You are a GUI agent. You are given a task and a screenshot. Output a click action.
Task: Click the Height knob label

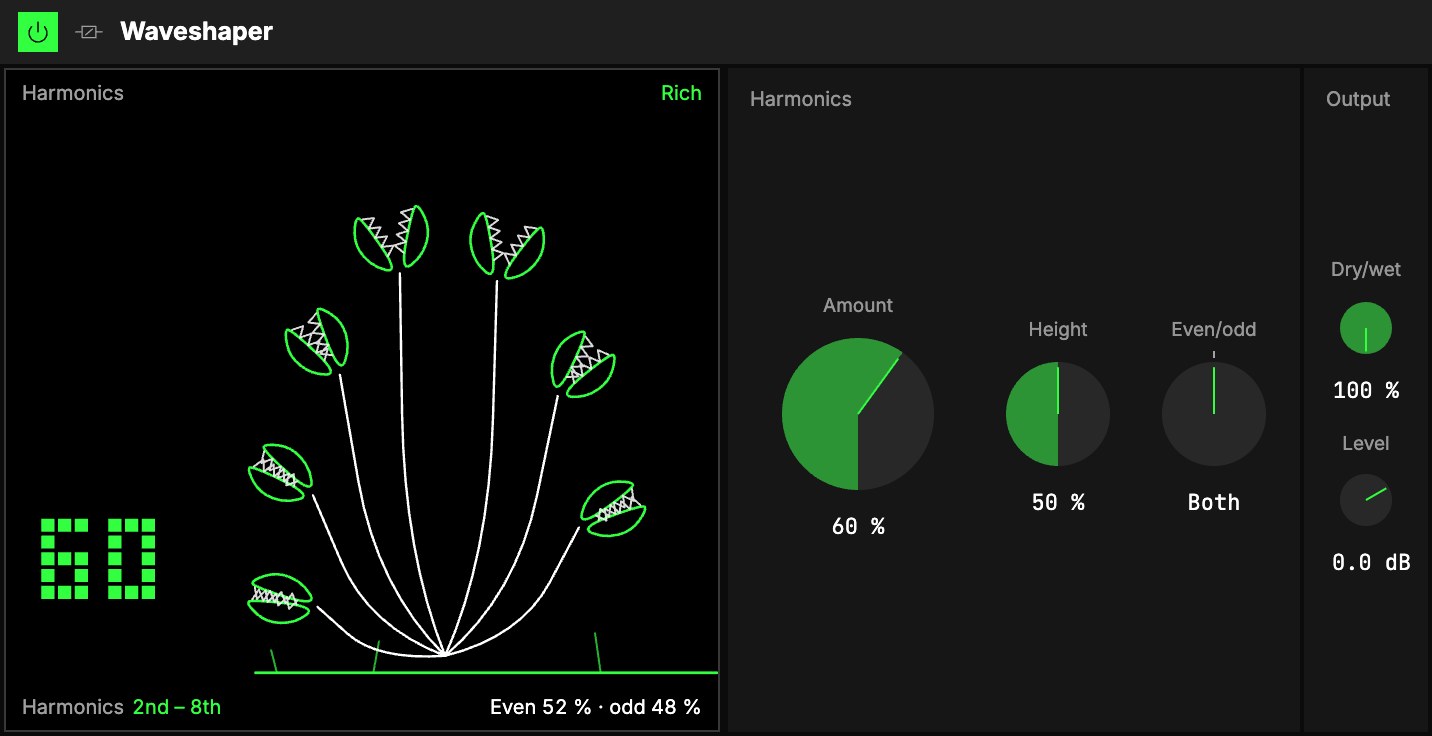click(x=1058, y=329)
